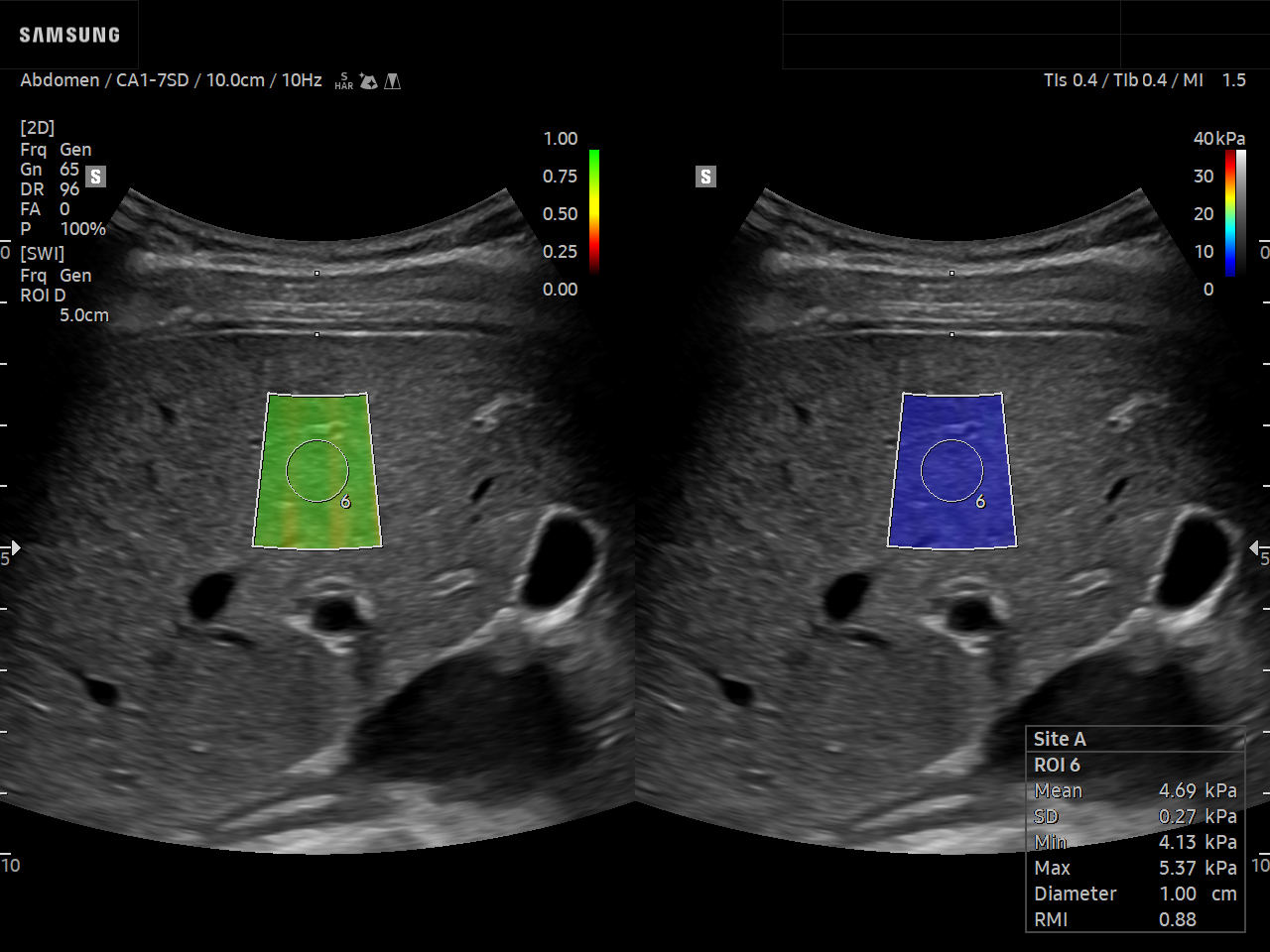The width and height of the screenshot is (1270, 952).
Task: Click the "10" depth label at the bottom right
Action: click(x=1260, y=865)
